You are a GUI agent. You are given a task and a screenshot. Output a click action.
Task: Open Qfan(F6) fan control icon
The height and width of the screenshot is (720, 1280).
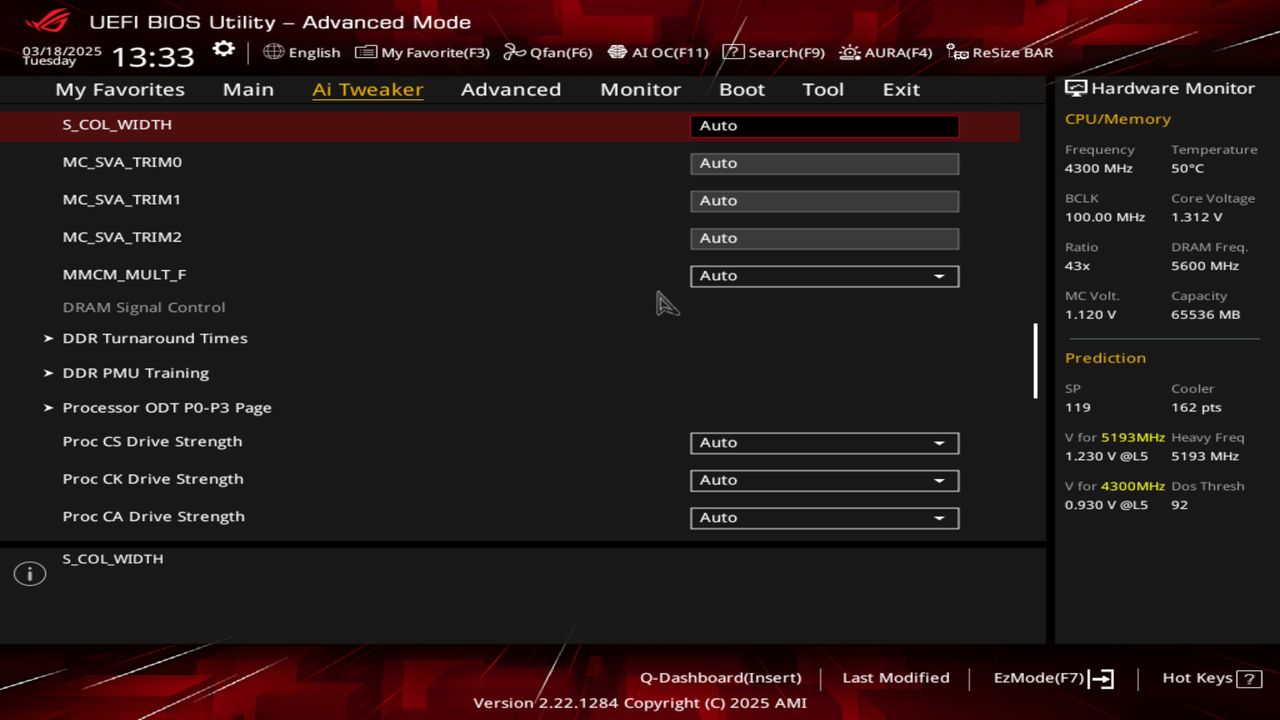click(x=515, y=52)
